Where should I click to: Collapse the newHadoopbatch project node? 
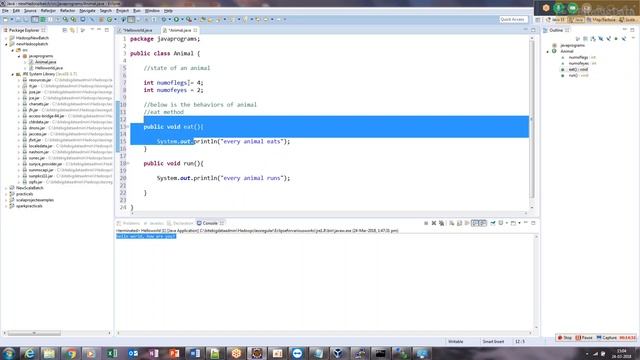6,44
